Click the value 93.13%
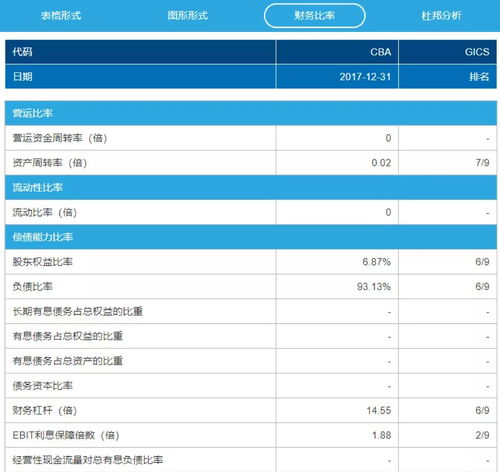Image resolution: width=500 pixels, height=472 pixels. click(374, 286)
